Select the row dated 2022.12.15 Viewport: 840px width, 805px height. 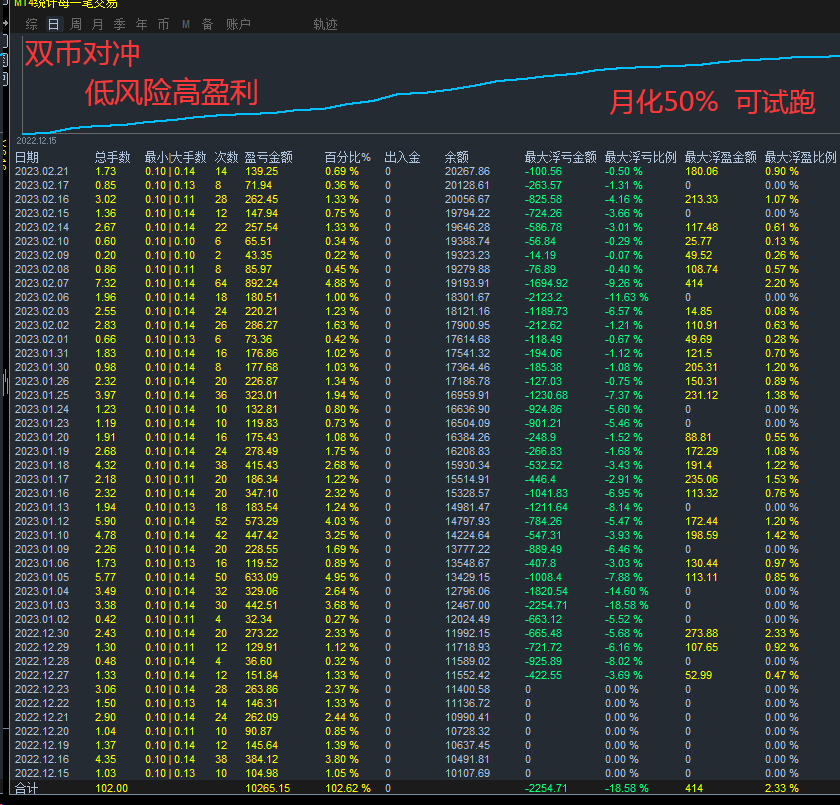coord(424,773)
